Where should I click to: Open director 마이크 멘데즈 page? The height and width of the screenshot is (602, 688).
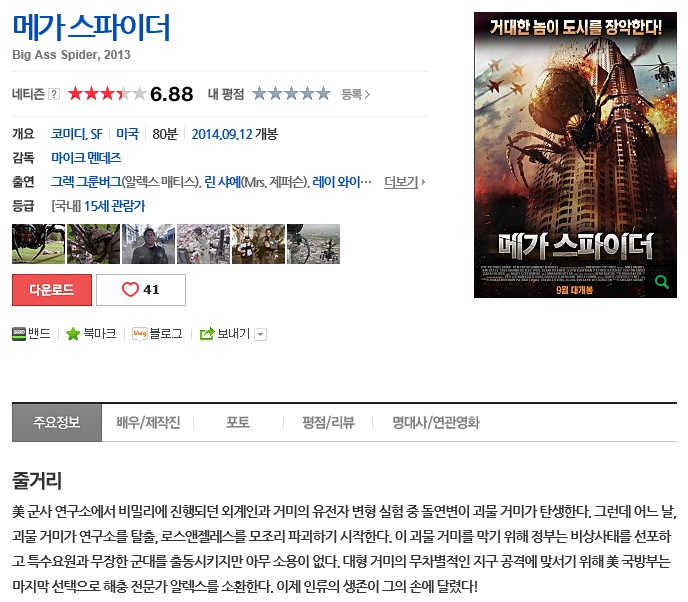pyautogui.click(x=86, y=158)
